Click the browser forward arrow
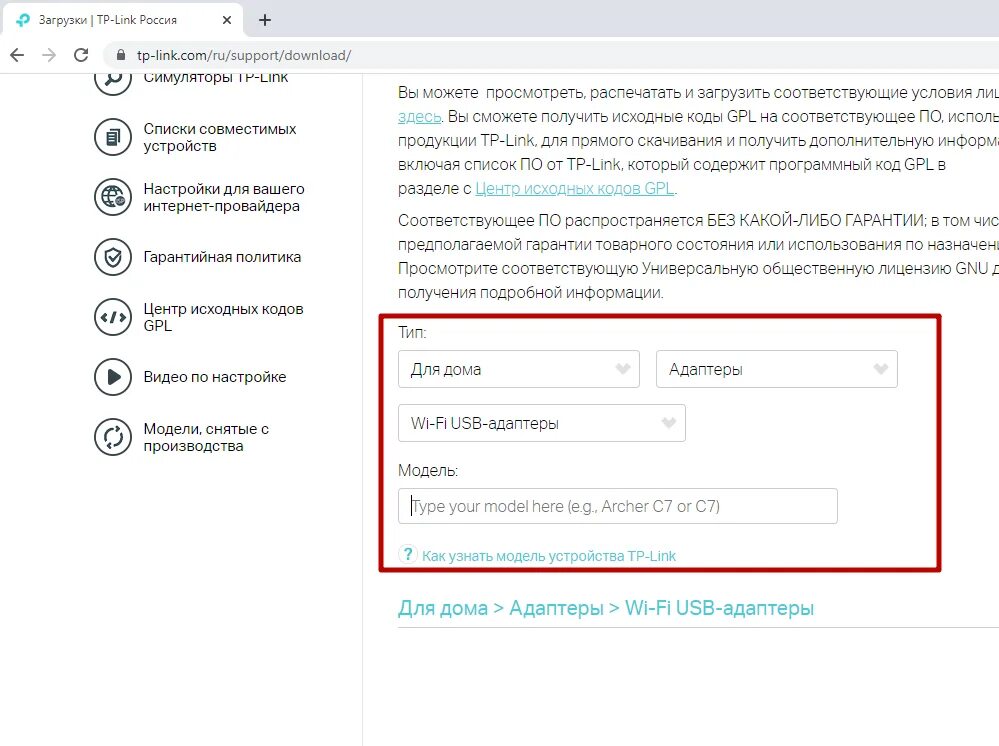999x746 pixels. tap(49, 55)
